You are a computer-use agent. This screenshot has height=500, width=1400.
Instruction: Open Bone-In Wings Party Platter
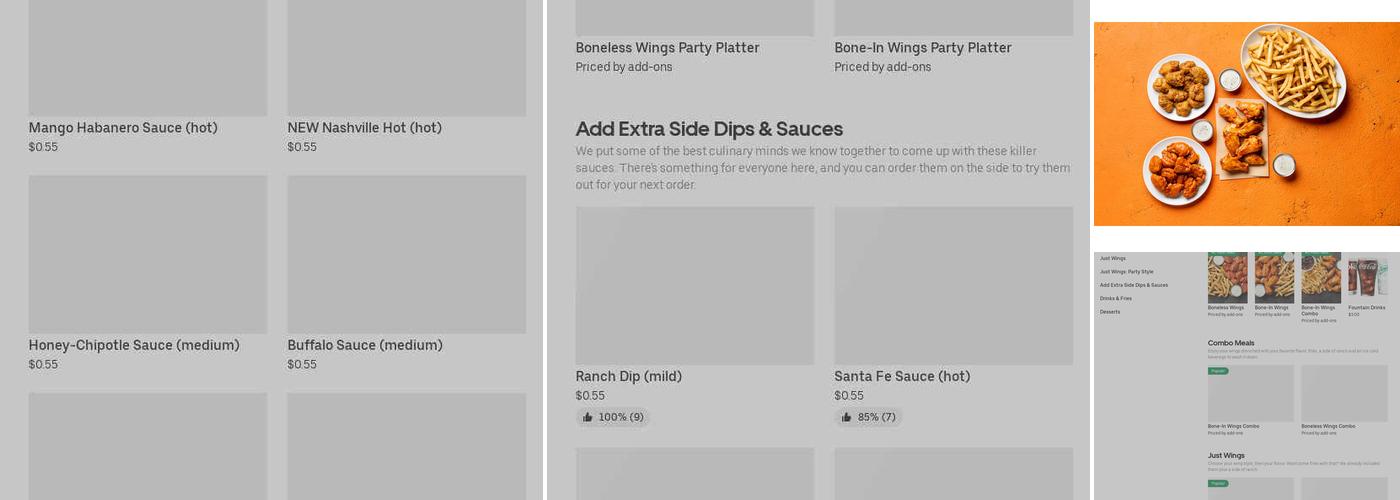pyautogui.click(x=923, y=48)
